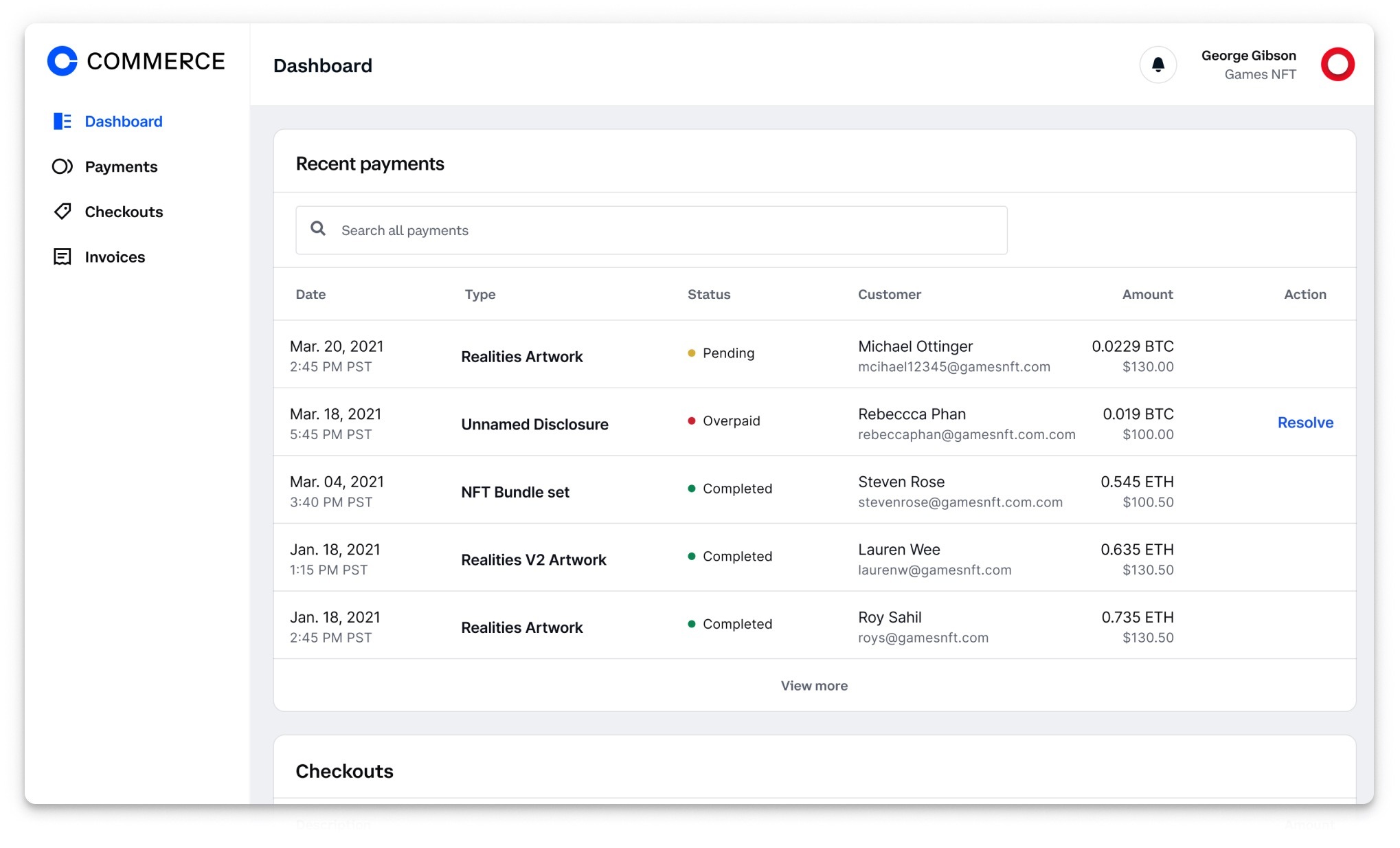Open Invoices via its document icon
This screenshot has width=1400, height=848.
click(x=62, y=256)
